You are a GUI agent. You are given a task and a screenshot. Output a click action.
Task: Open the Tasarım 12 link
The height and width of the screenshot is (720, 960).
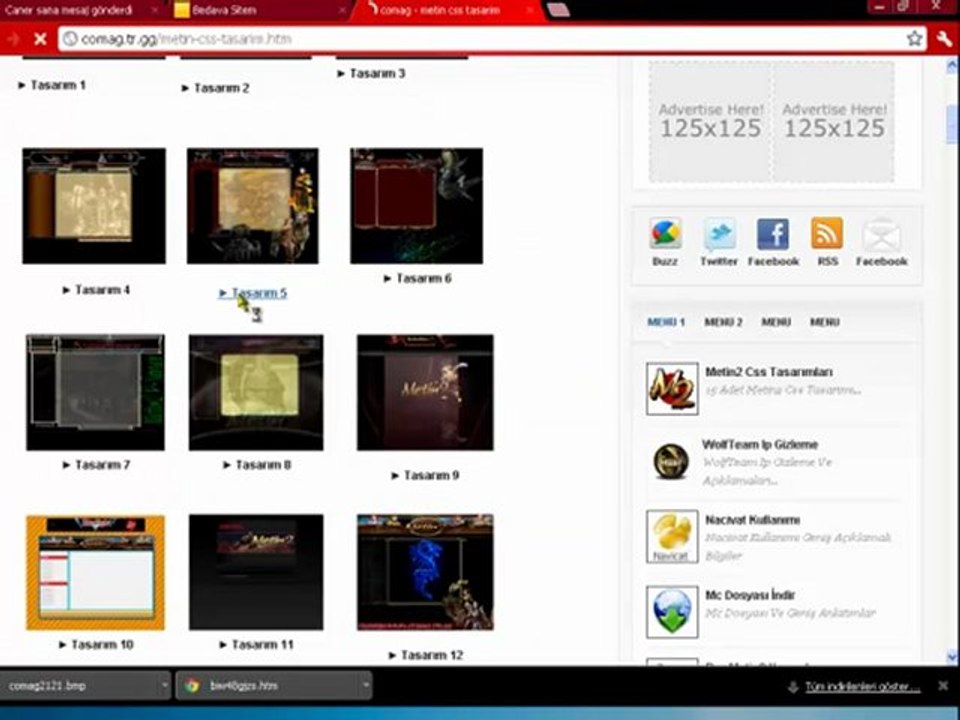(426, 656)
